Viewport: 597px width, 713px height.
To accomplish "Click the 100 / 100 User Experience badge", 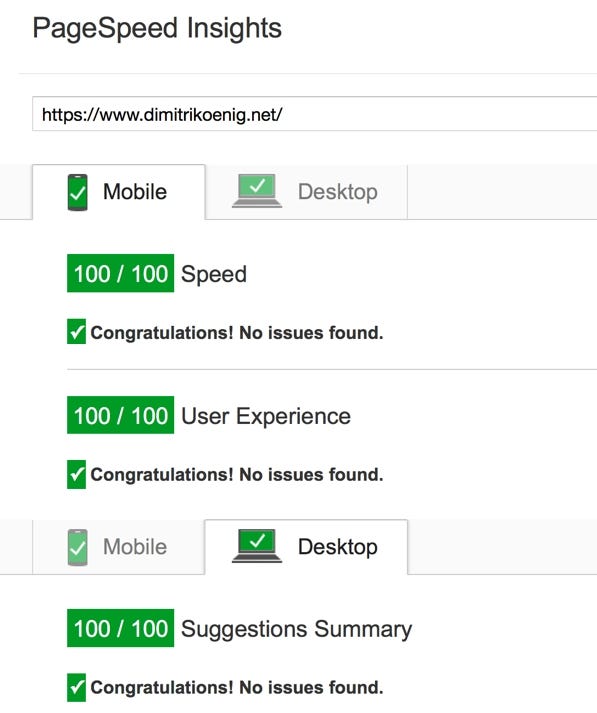I will pos(120,415).
